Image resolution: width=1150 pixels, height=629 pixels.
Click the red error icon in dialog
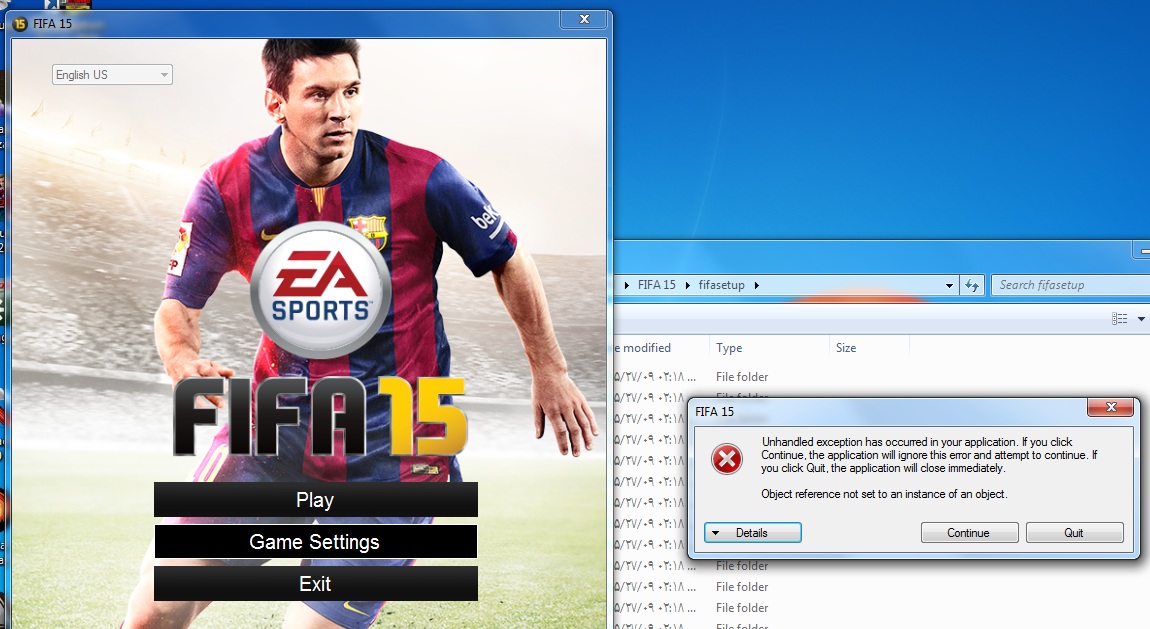click(727, 460)
